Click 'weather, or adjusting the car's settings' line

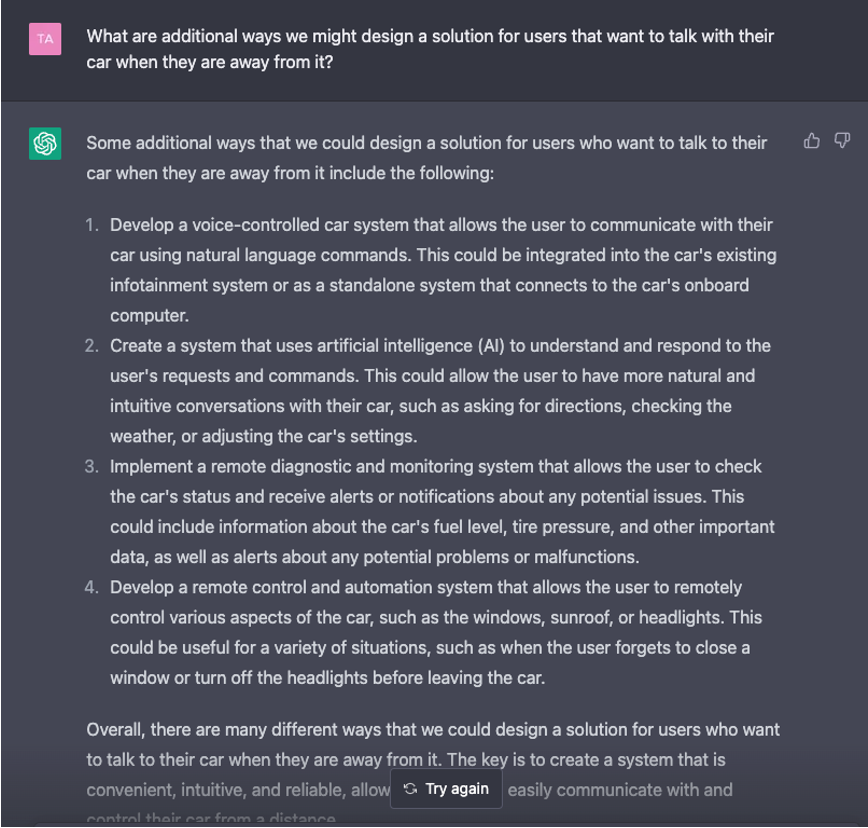pos(264,436)
